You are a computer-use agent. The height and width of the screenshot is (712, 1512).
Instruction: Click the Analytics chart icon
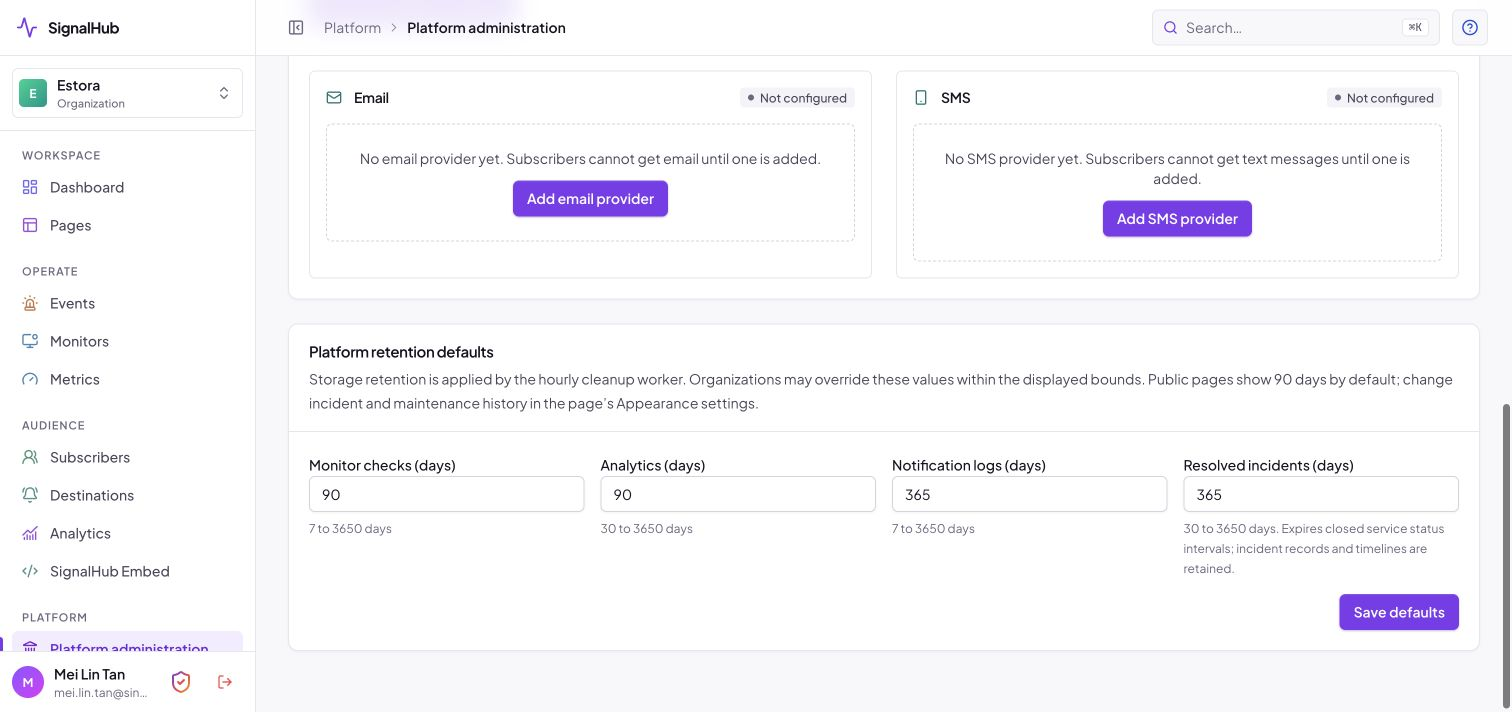[30, 533]
